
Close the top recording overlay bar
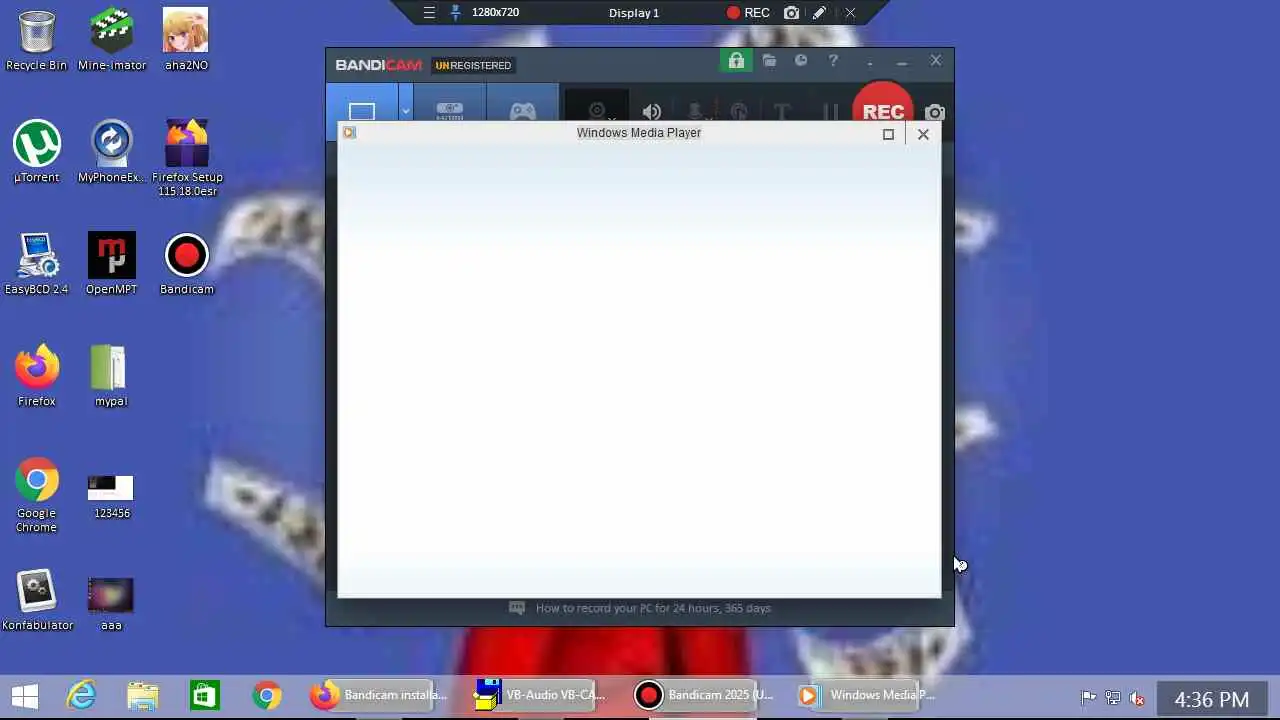point(850,13)
